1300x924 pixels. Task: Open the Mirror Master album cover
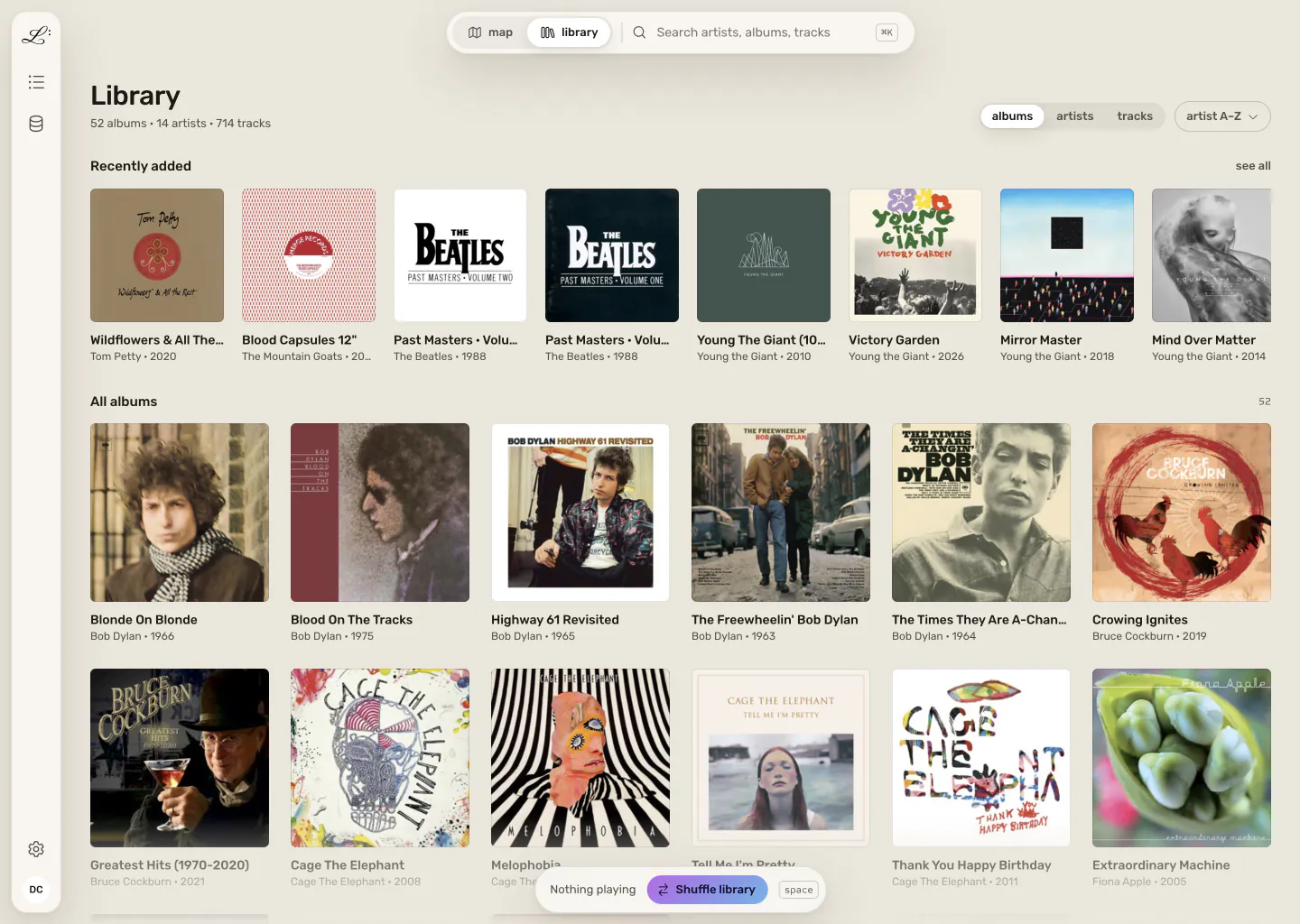[x=1067, y=255]
